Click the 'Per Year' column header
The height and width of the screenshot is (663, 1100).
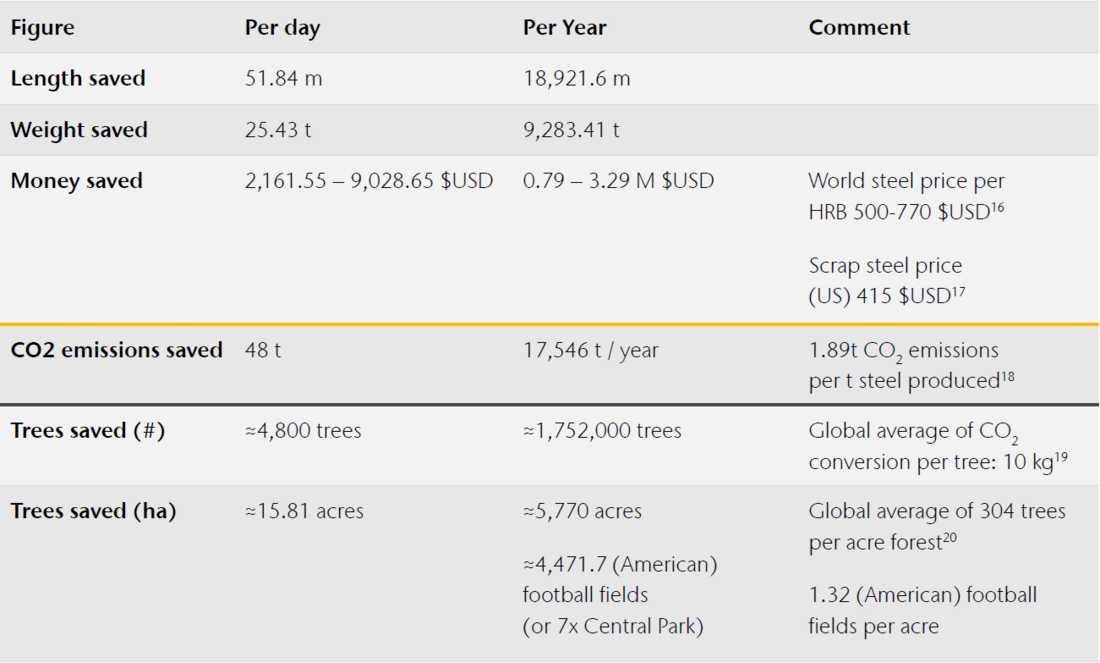click(564, 28)
